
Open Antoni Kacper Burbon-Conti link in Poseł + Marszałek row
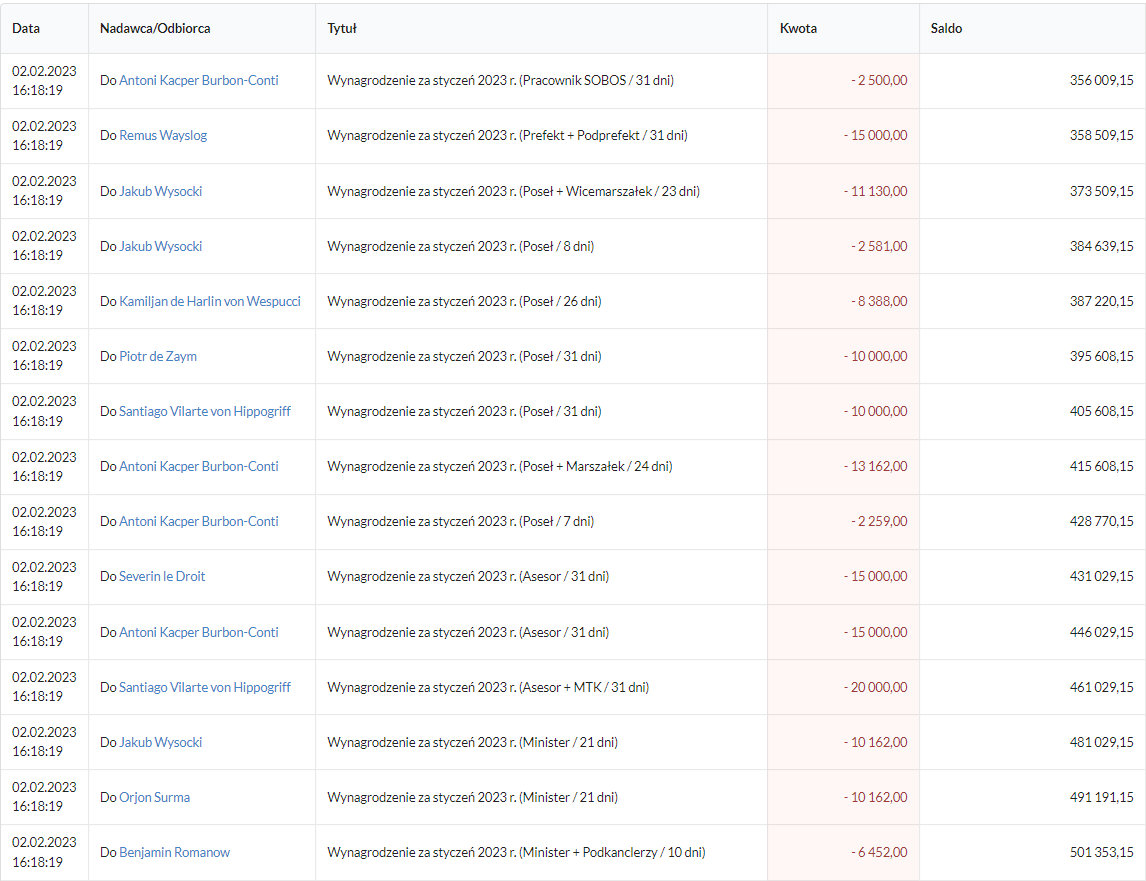pos(198,466)
